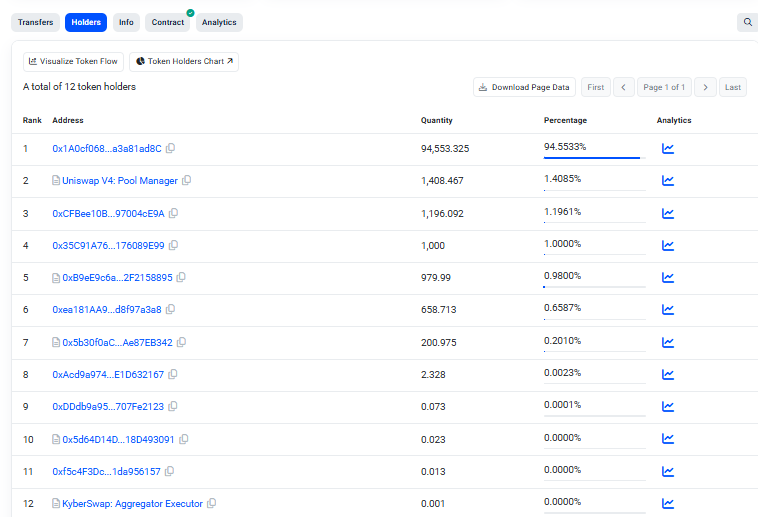The width and height of the screenshot is (758, 517).
Task: Copy address 0x1A0cf068...a3a81d8C
Action: pyautogui.click(x=171, y=149)
